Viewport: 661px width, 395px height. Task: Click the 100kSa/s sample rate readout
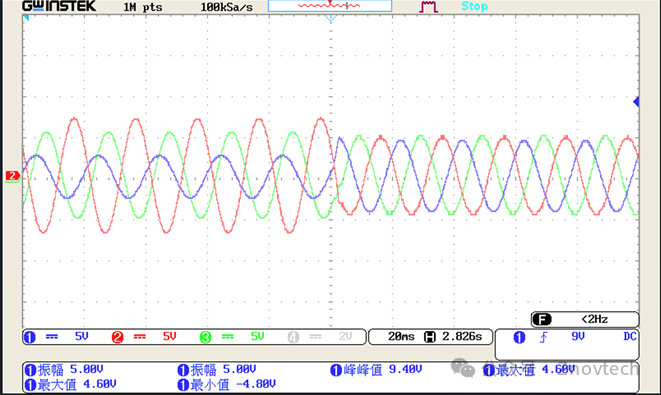(226, 7)
